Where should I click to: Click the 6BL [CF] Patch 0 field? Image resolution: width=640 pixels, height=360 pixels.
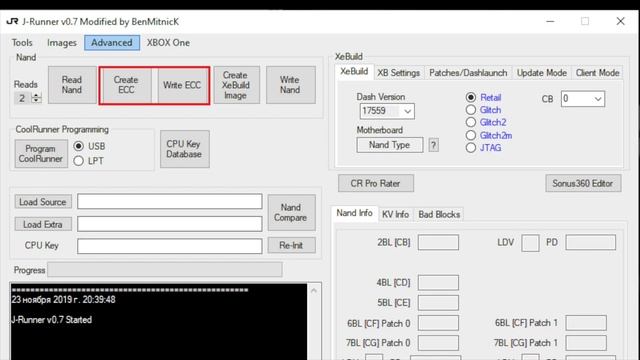(438, 323)
